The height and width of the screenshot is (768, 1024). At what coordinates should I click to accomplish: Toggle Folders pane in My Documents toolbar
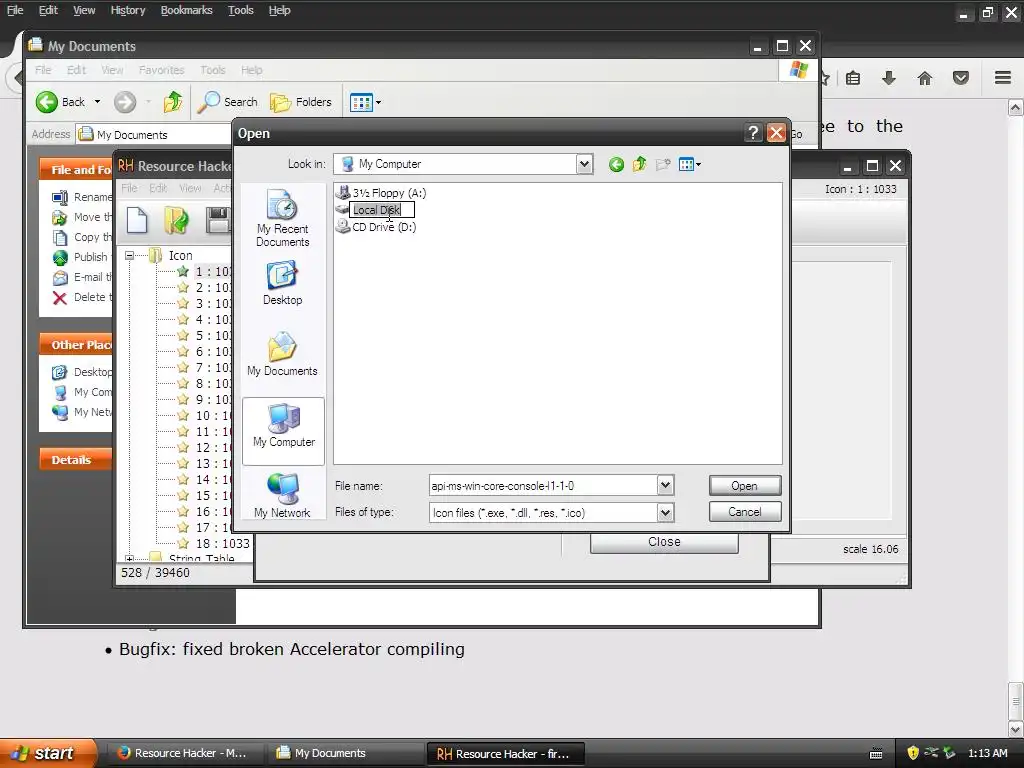pyautogui.click(x=301, y=102)
